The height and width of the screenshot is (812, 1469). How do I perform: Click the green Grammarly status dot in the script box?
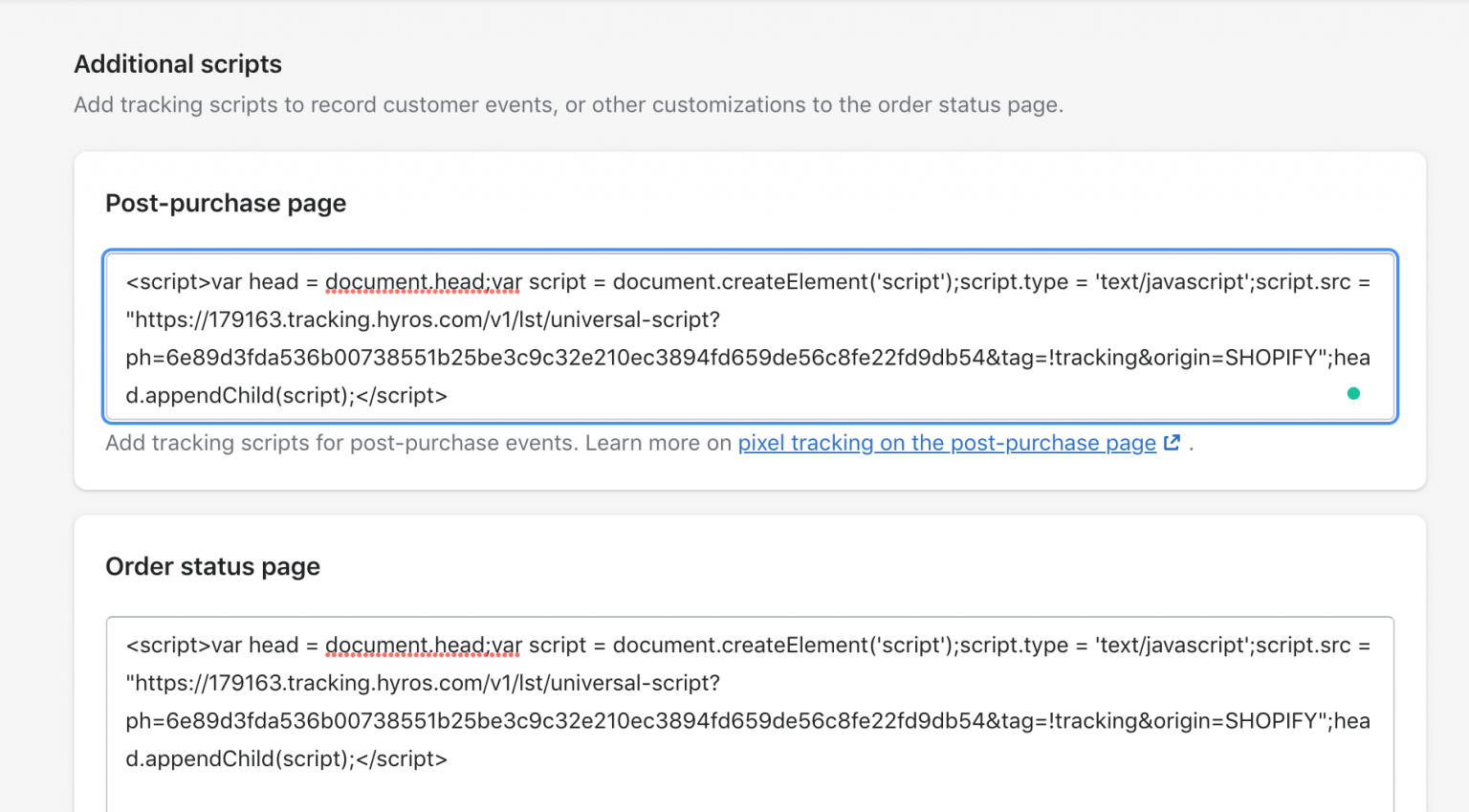point(1353,393)
